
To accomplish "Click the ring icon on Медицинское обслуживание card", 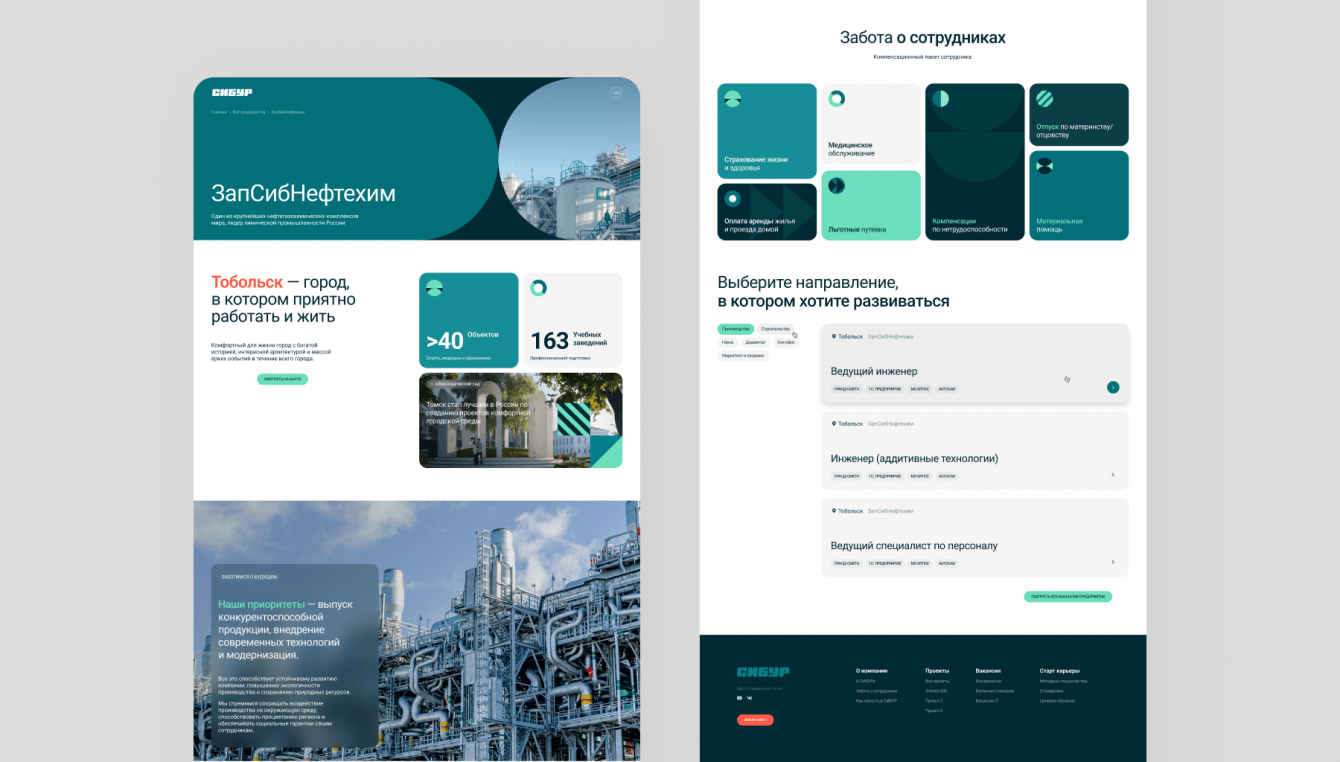I will click(837, 98).
